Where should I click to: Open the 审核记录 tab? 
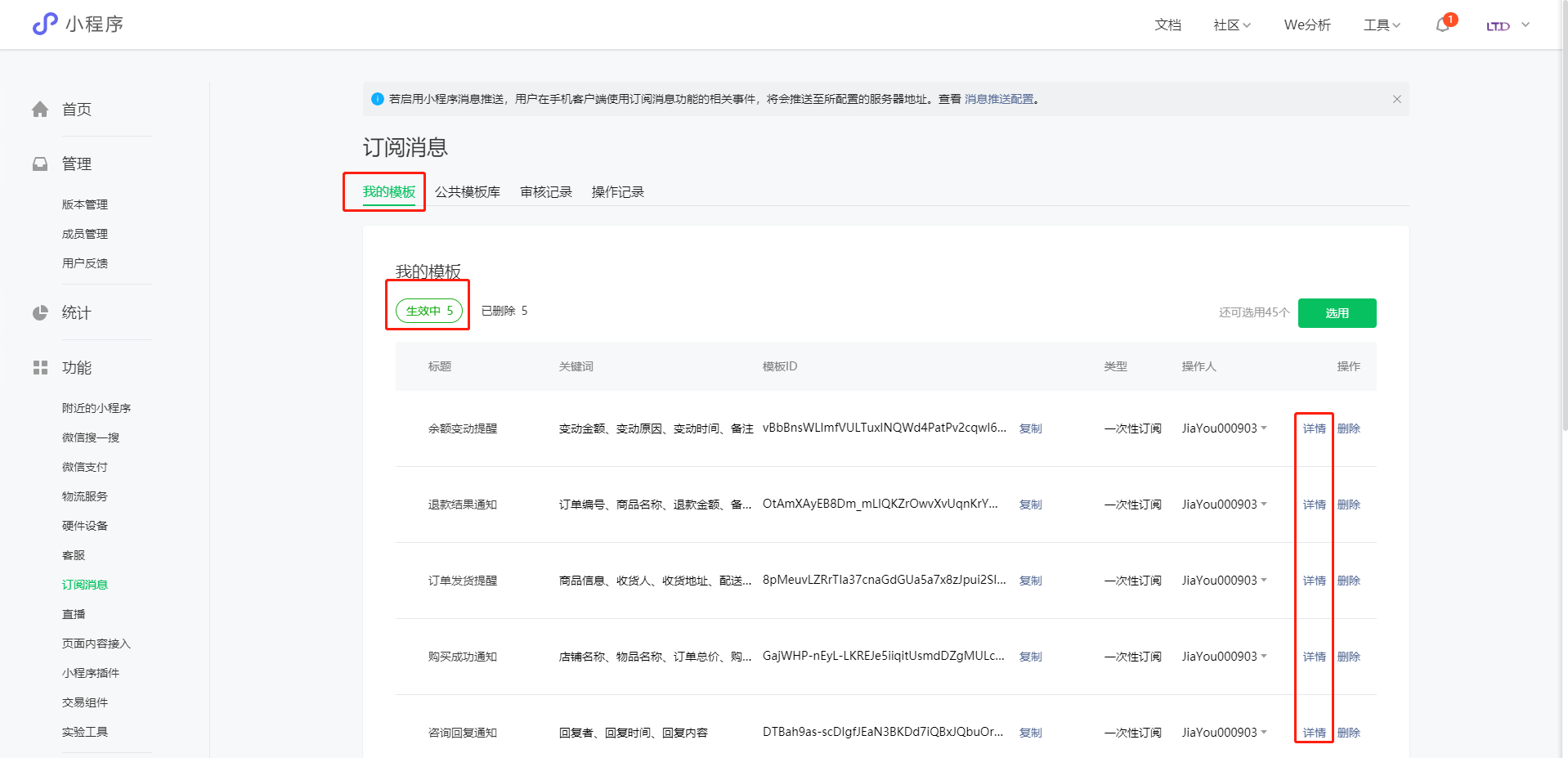(x=546, y=192)
